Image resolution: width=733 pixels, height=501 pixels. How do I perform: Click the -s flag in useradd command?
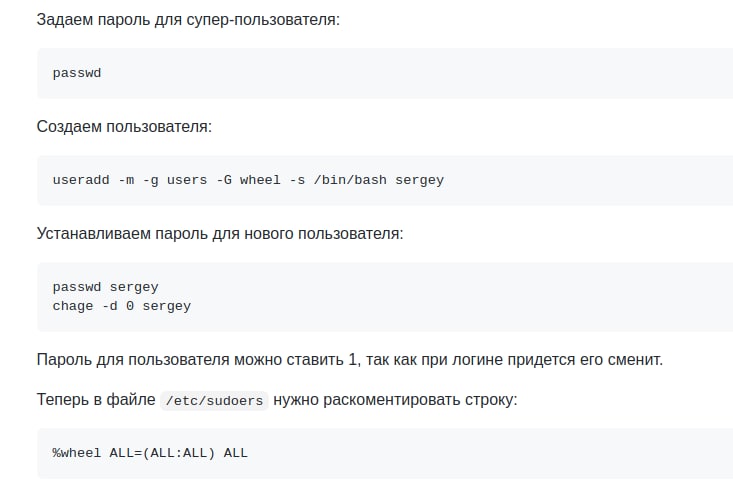(297, 180)
